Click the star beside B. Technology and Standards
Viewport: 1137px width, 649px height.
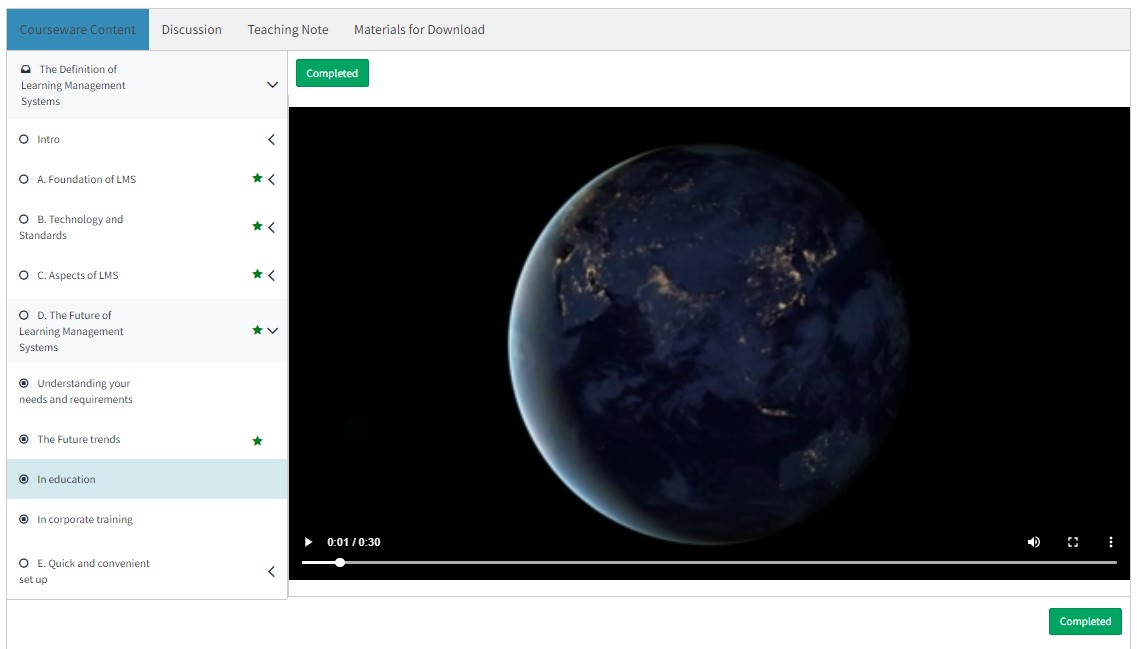pos(257,227)
